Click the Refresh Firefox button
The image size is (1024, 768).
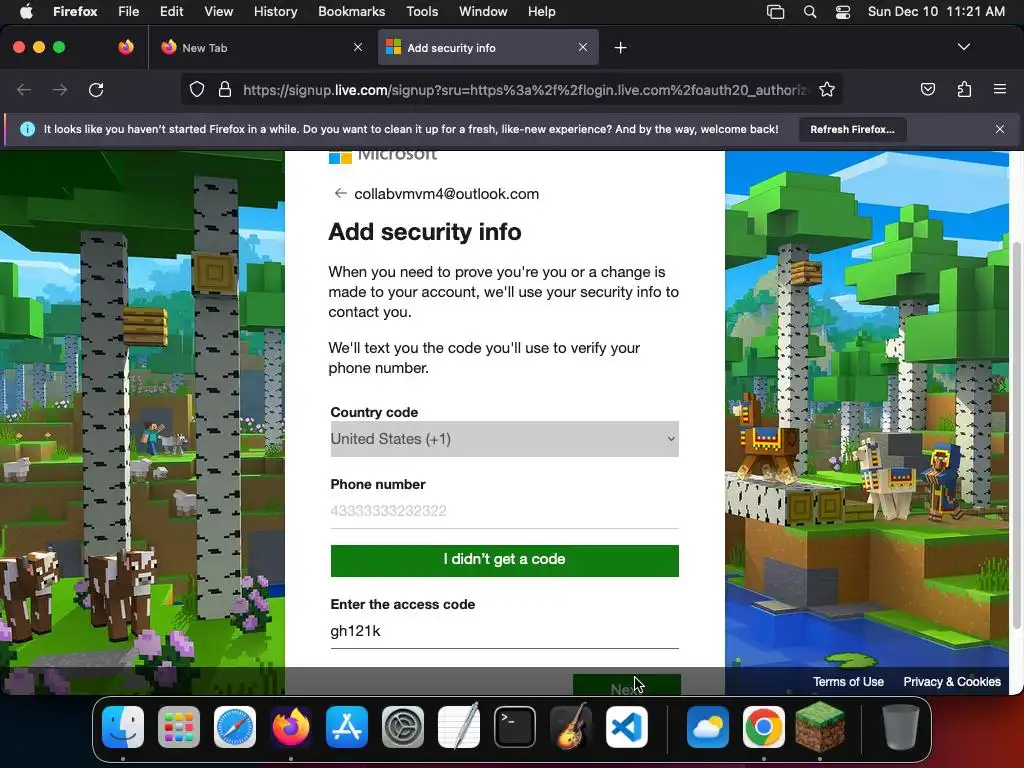point(852,129)
